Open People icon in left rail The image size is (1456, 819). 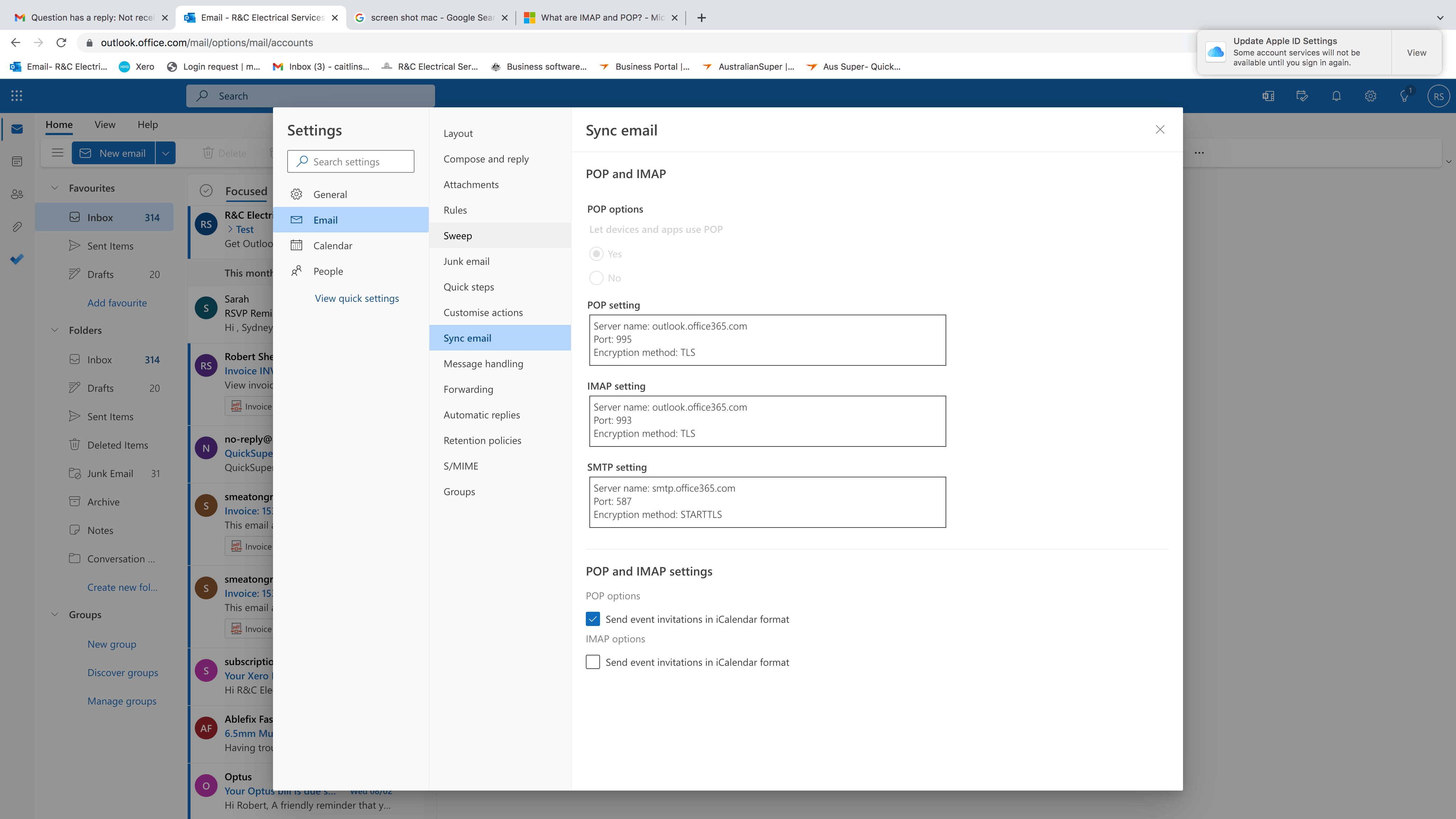17,194
